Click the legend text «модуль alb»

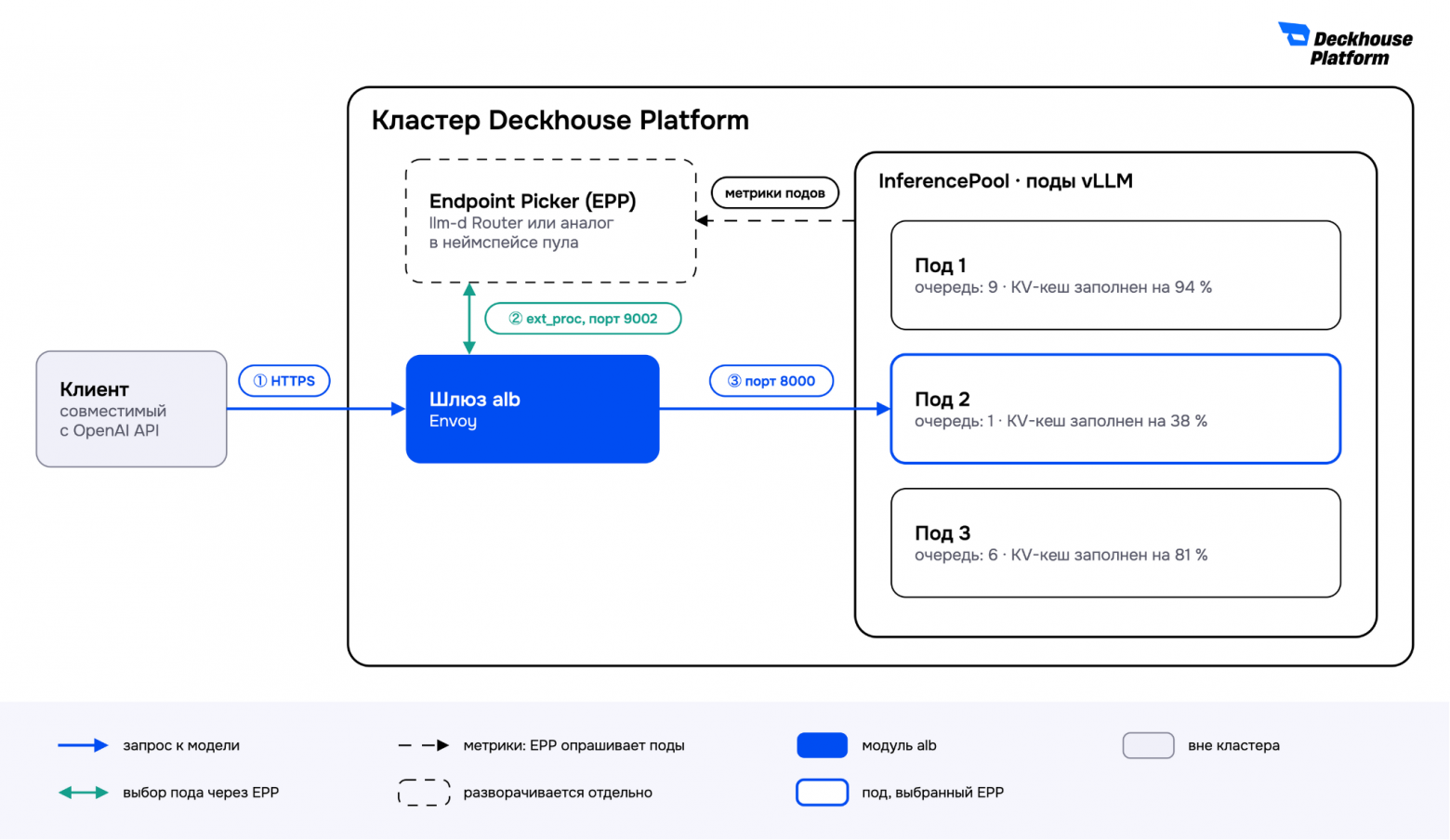pyautogui.click(x=899, y=745)
